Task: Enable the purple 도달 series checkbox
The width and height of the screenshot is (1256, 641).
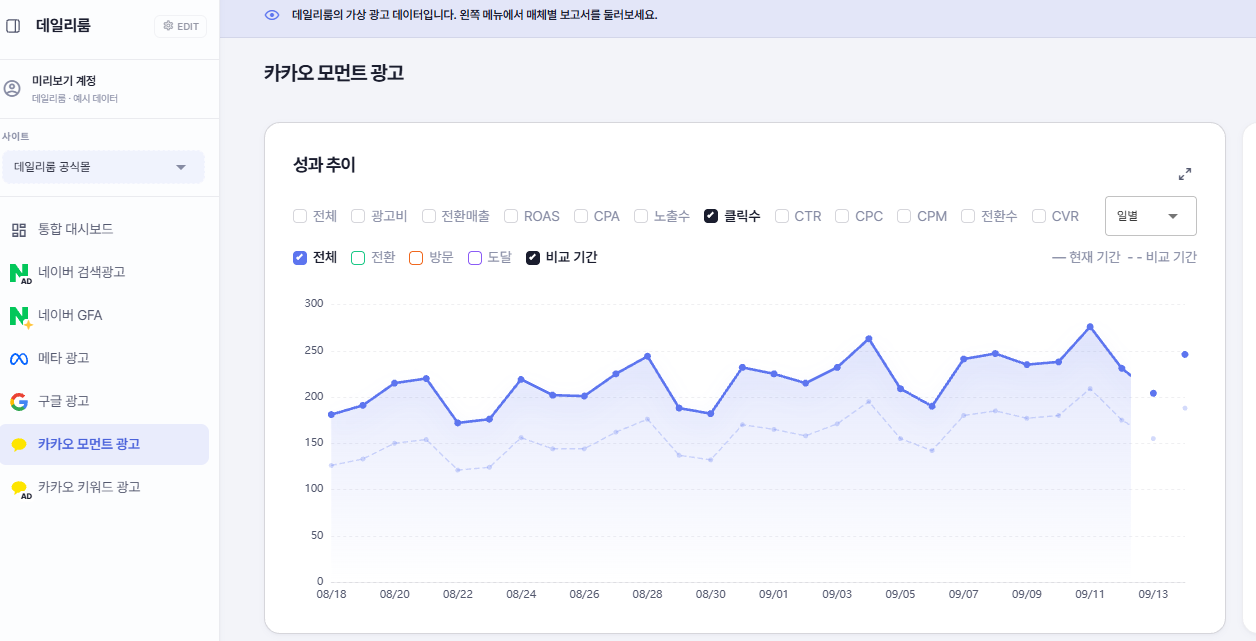Action: coord(475,257)
